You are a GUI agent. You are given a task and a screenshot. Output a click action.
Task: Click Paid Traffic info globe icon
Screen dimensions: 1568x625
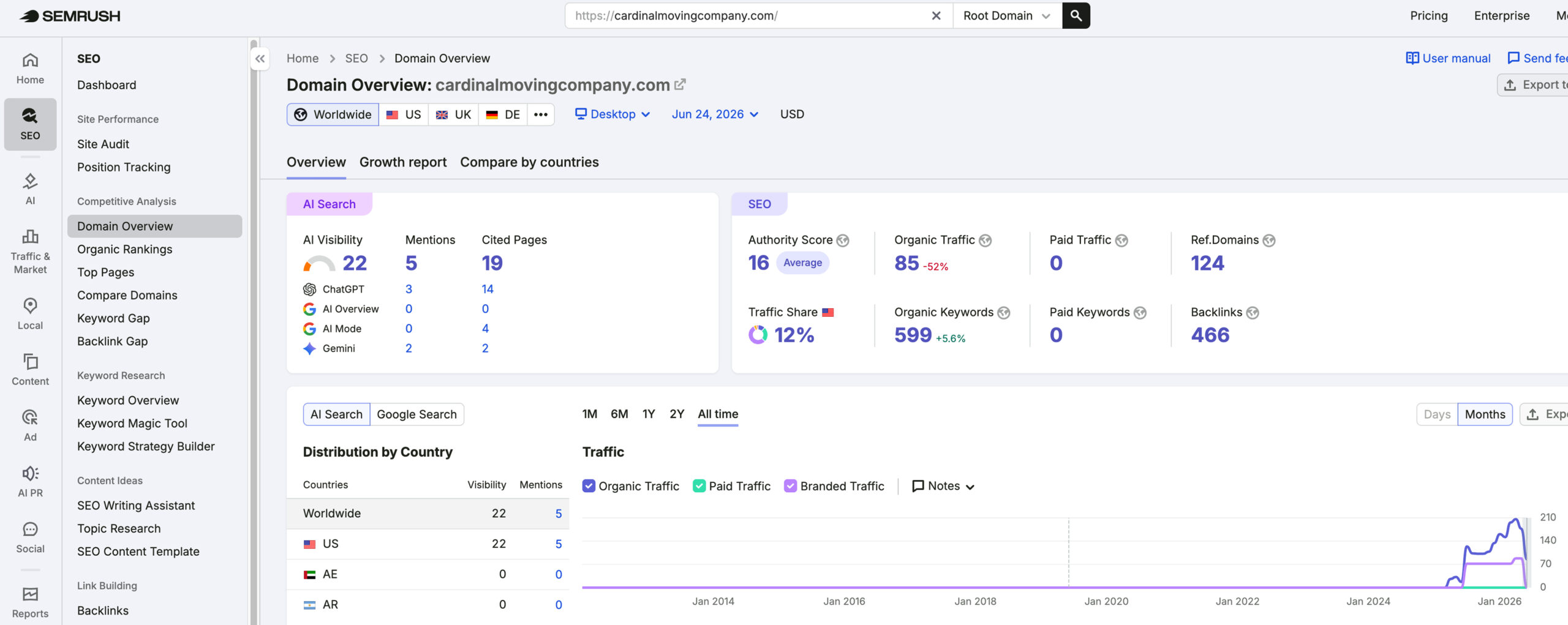[1121, 241]
